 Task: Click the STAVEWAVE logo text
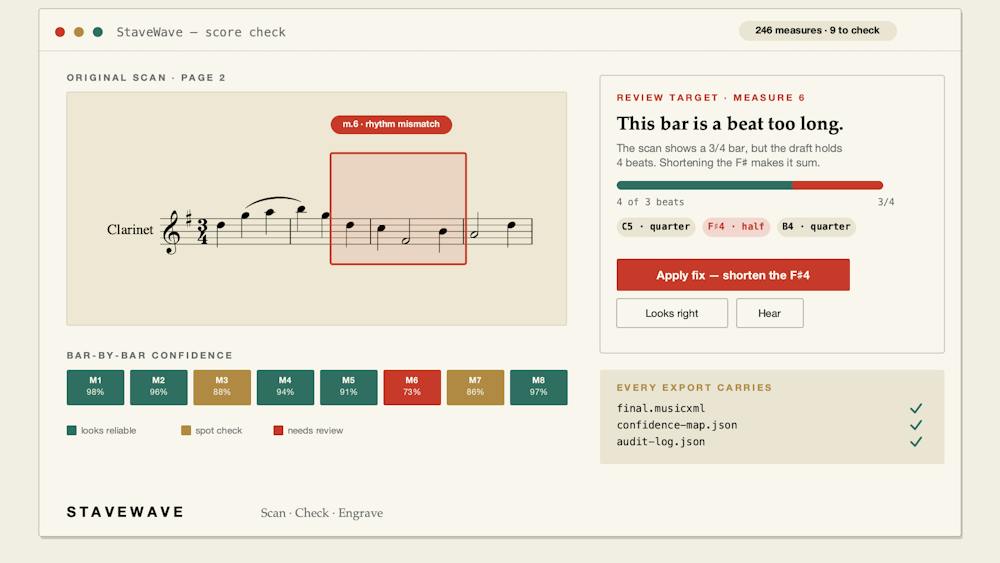(x=126, y=512)
